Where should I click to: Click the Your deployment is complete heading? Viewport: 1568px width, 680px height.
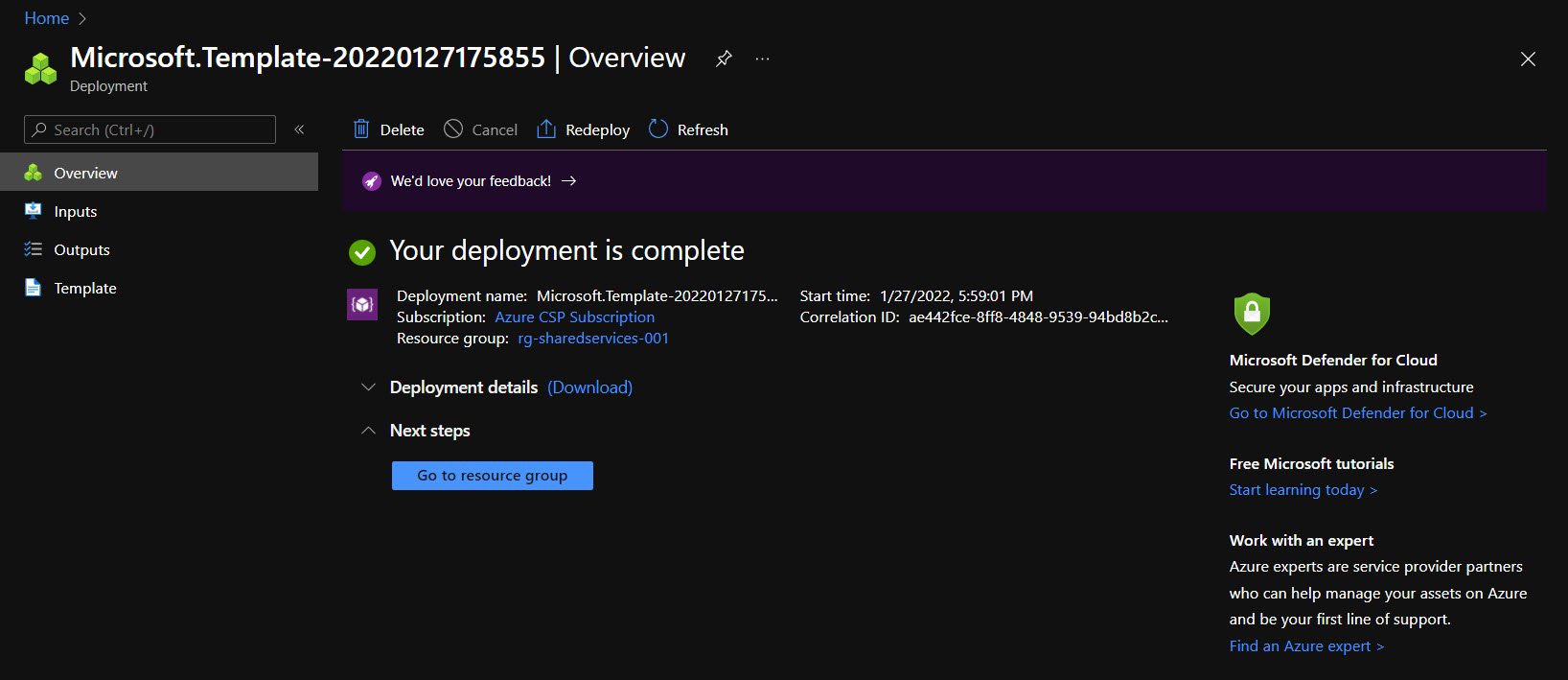(x=567, y=251)
